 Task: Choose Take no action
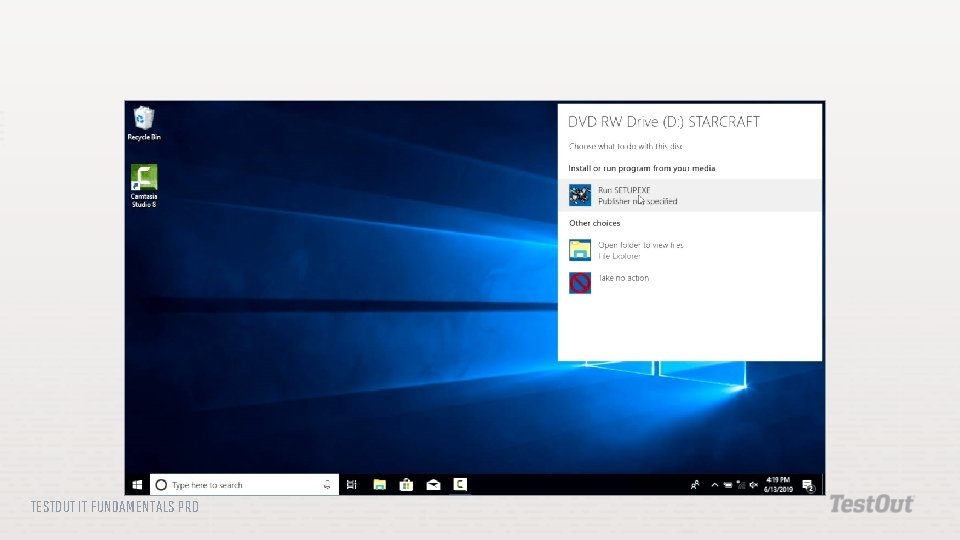pos(689,282)
